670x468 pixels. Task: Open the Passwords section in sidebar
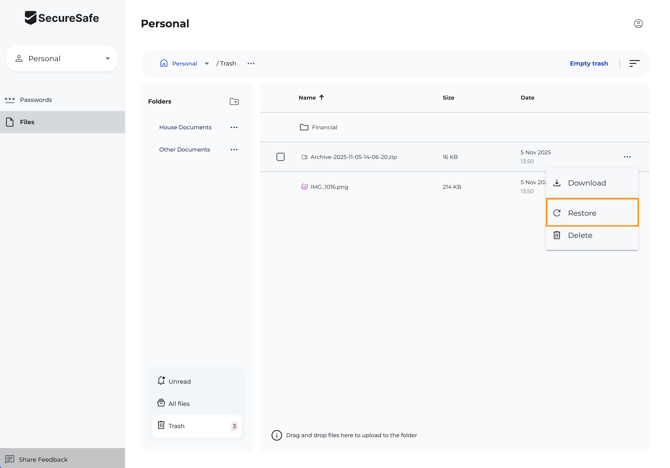pos(35,100)
